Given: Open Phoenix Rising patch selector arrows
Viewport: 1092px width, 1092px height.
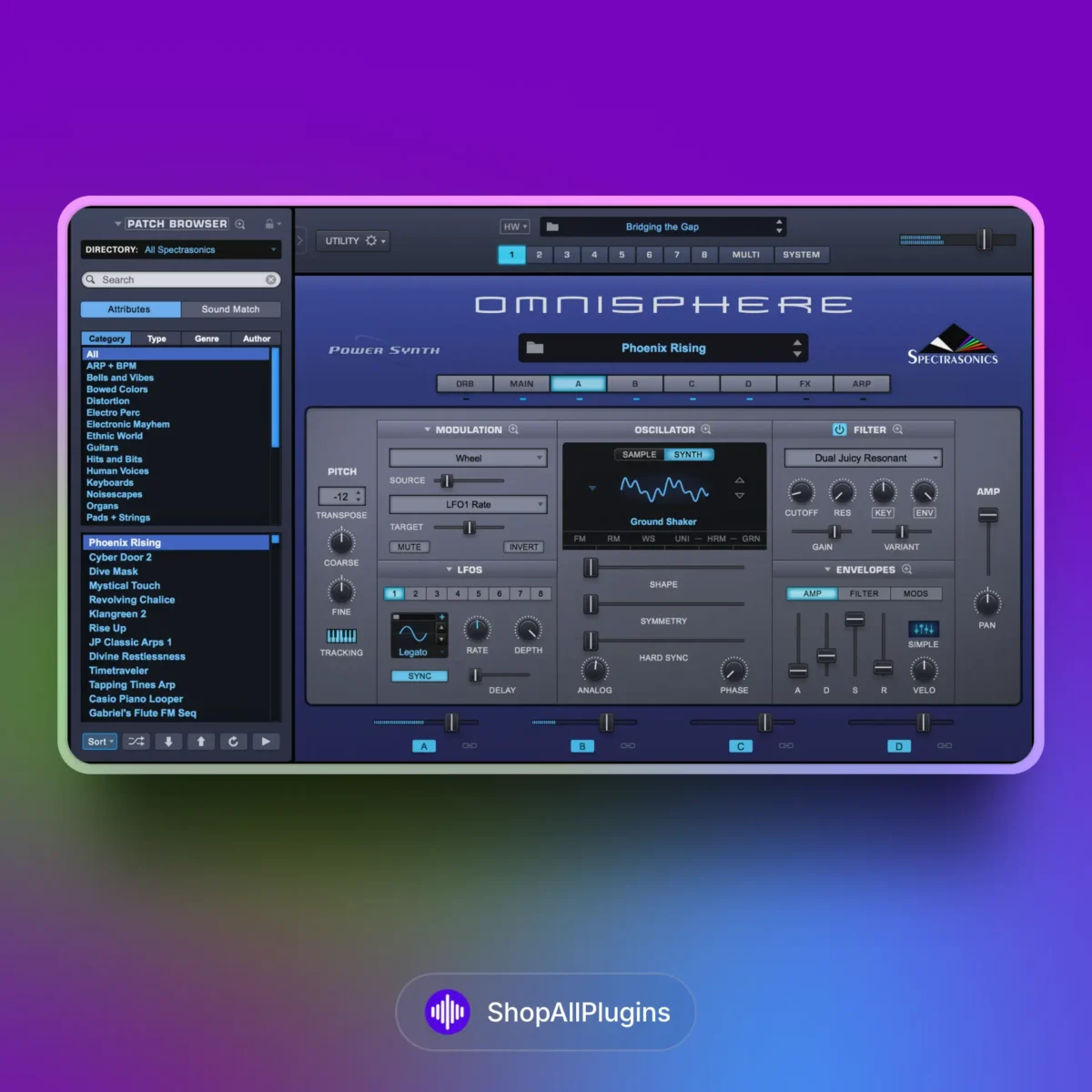Looking at the screenshot, I should click(x=797, y=348).
